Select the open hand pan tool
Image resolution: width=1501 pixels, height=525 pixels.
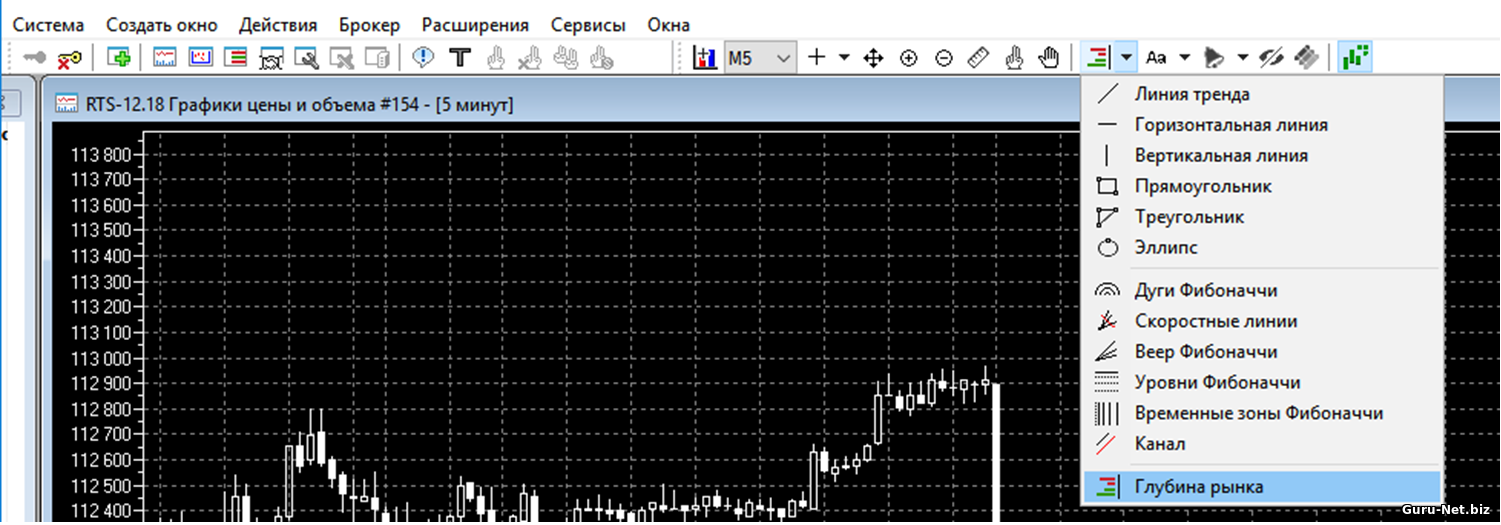click(x=1049, y=58)
